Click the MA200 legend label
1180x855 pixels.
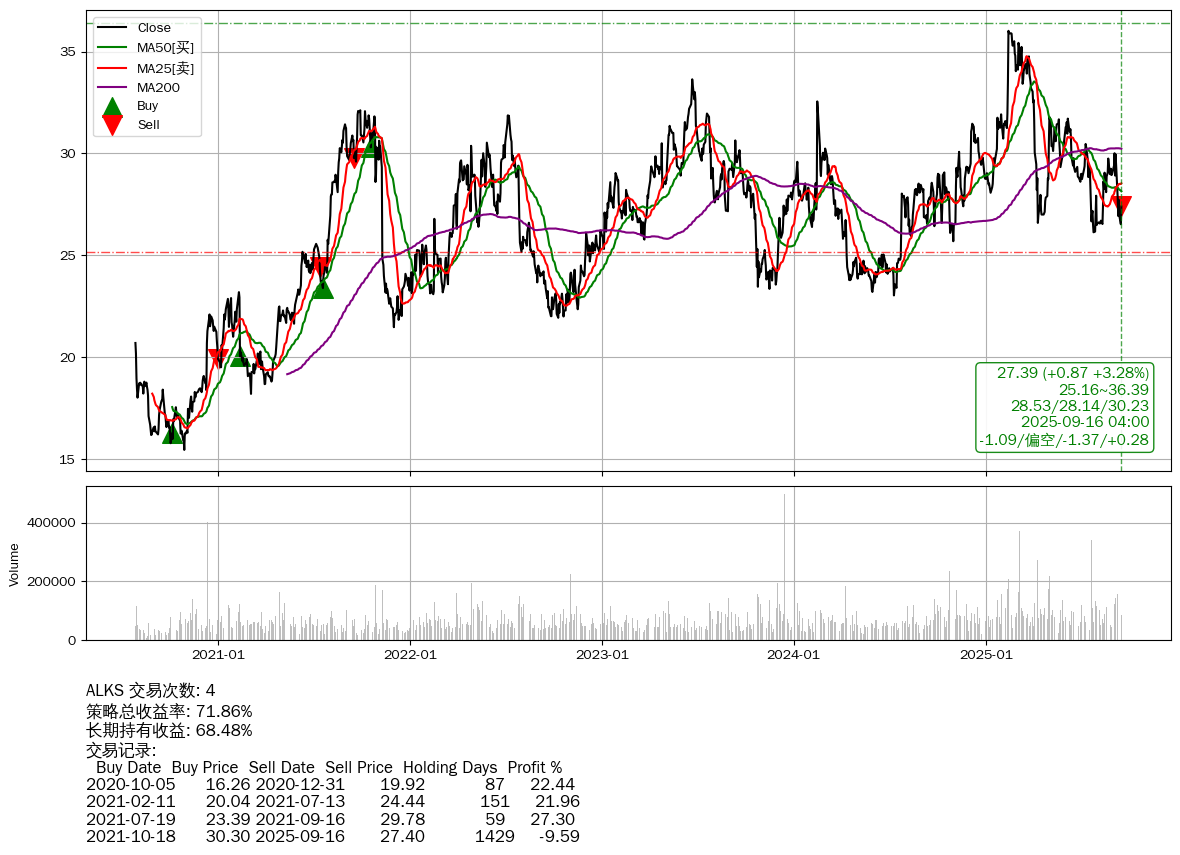[x=158, y=87]
